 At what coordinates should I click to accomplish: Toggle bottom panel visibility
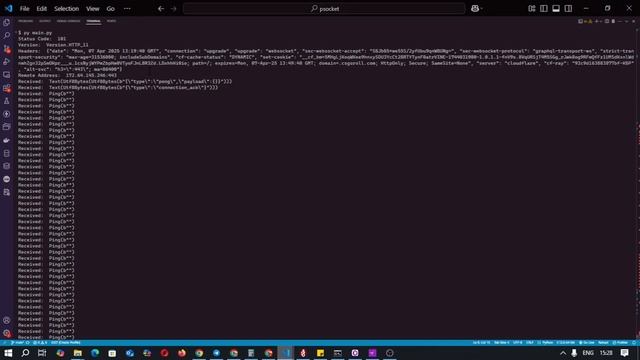coord(556,9)
